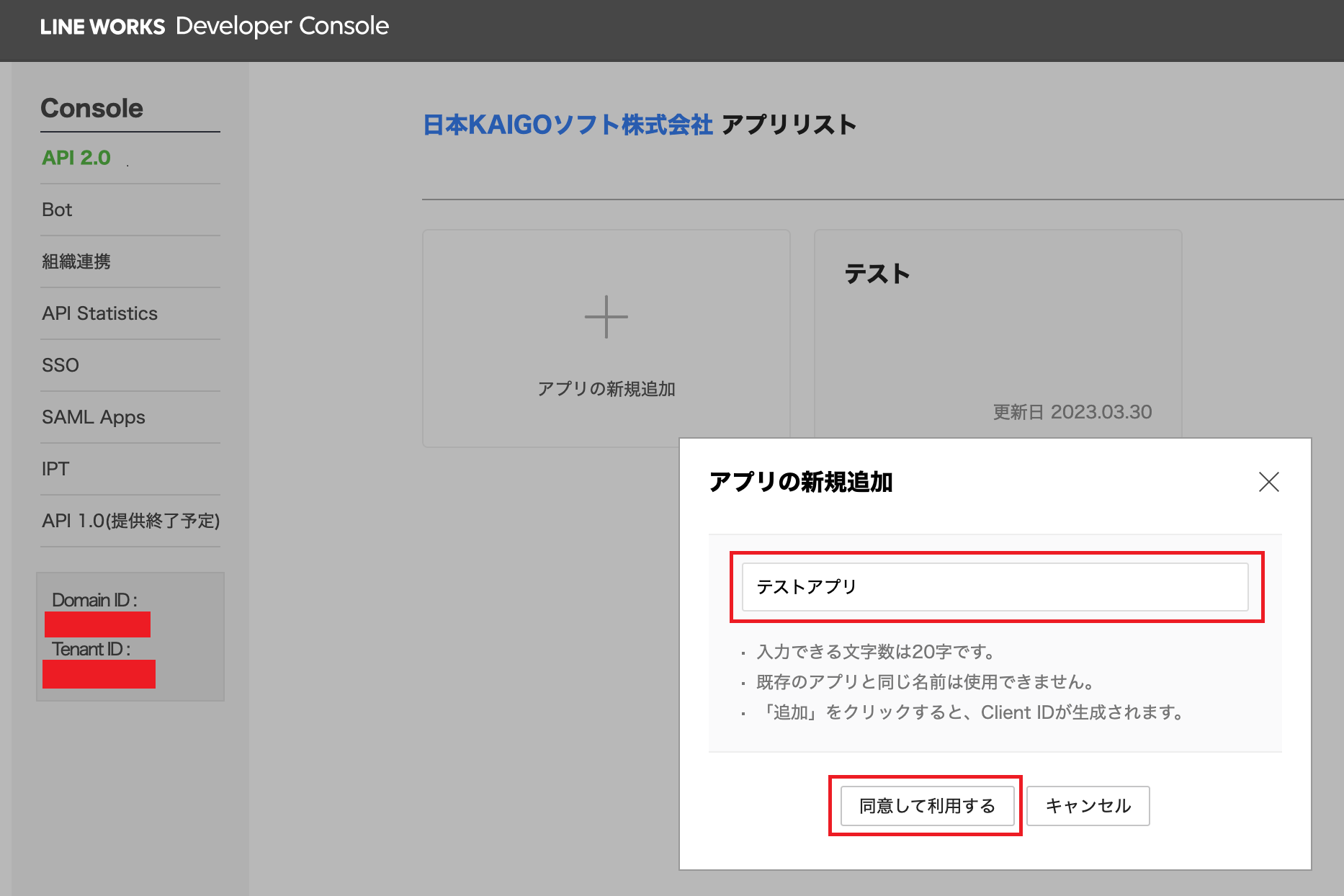Open the 組織連携 sidebar entry
The image size is (1344, 896).
pos(76,261)
